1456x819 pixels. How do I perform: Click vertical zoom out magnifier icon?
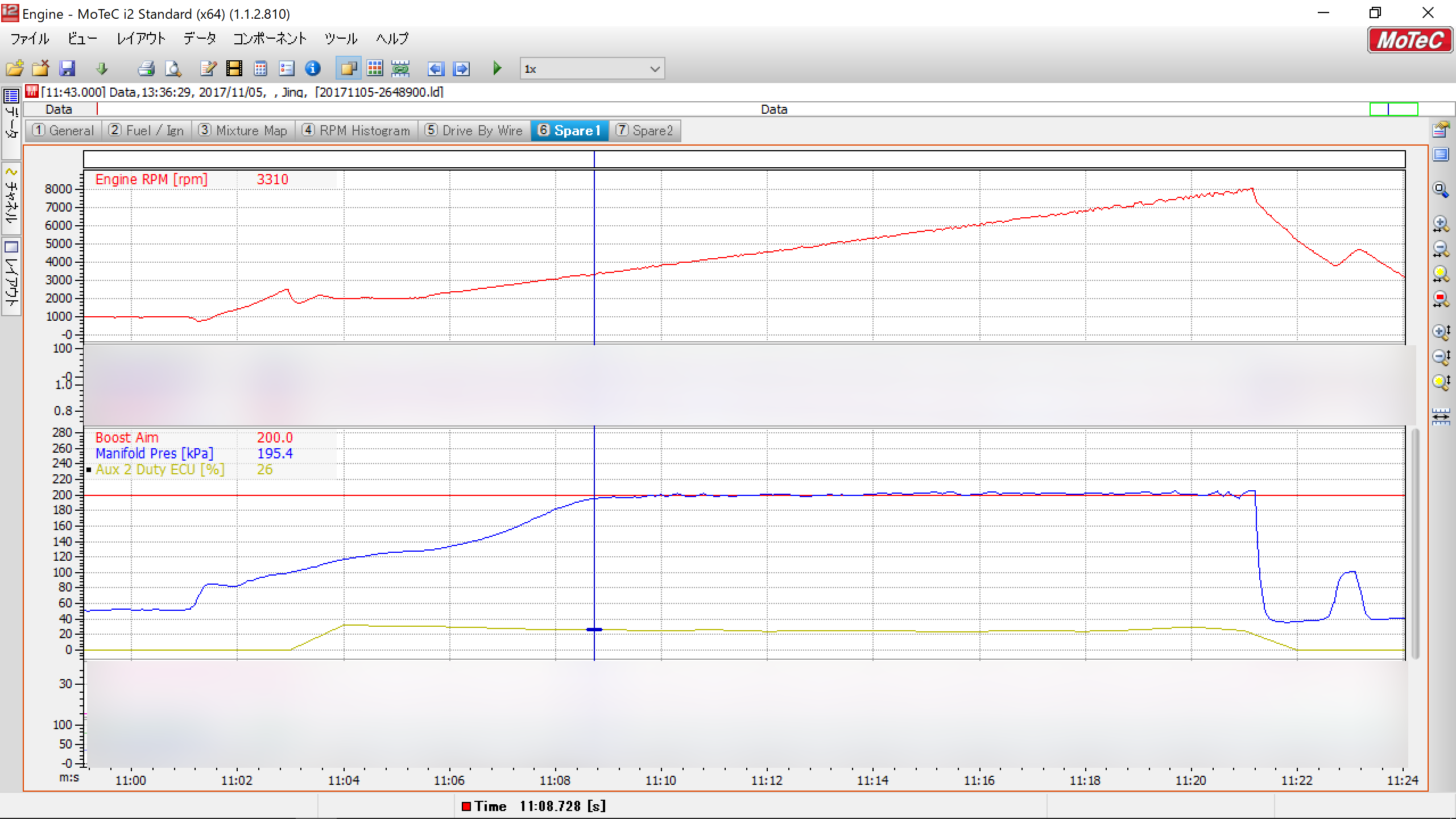(x=1441, y=357)
